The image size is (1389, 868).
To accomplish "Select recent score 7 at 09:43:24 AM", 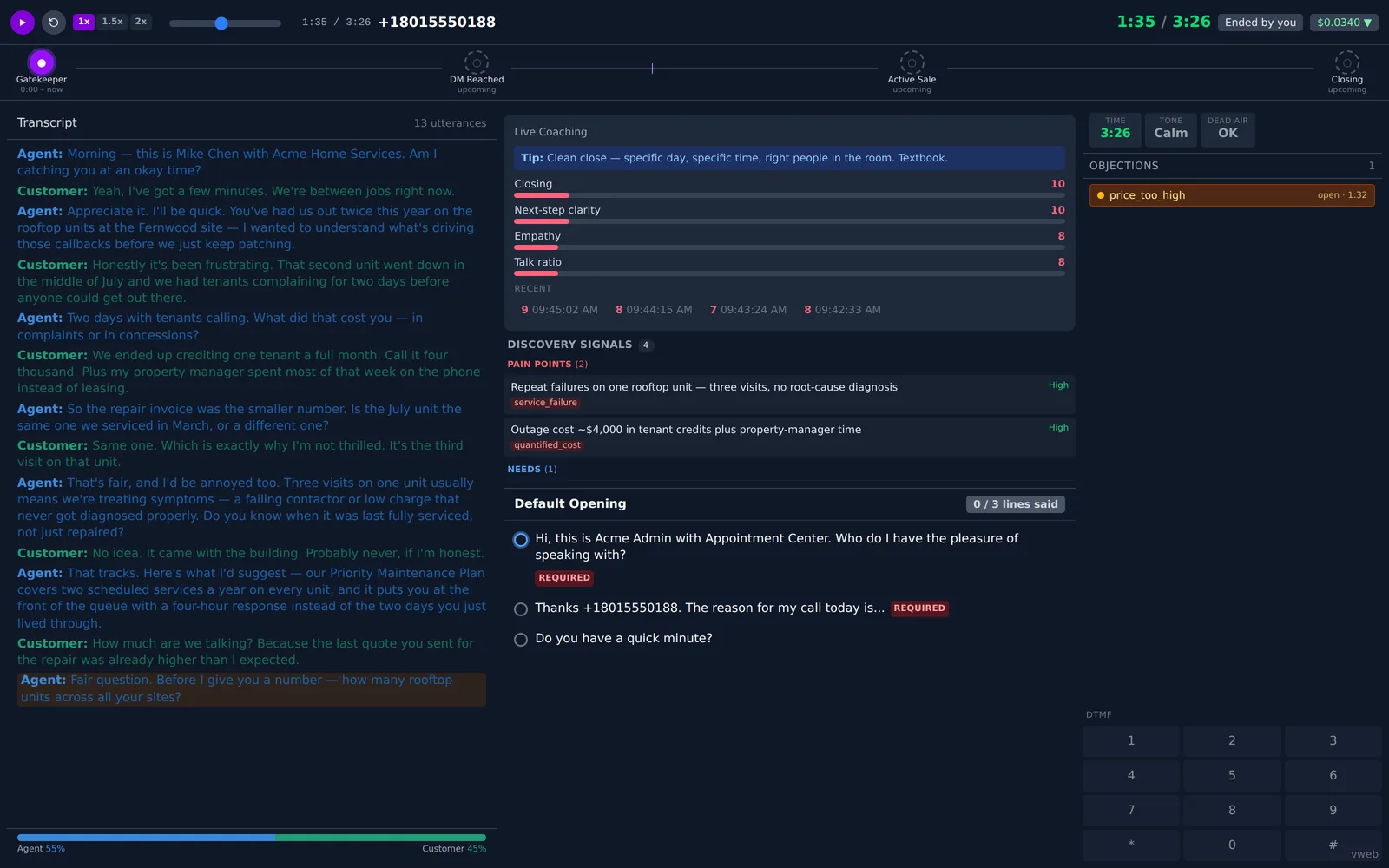I will 748,310.
